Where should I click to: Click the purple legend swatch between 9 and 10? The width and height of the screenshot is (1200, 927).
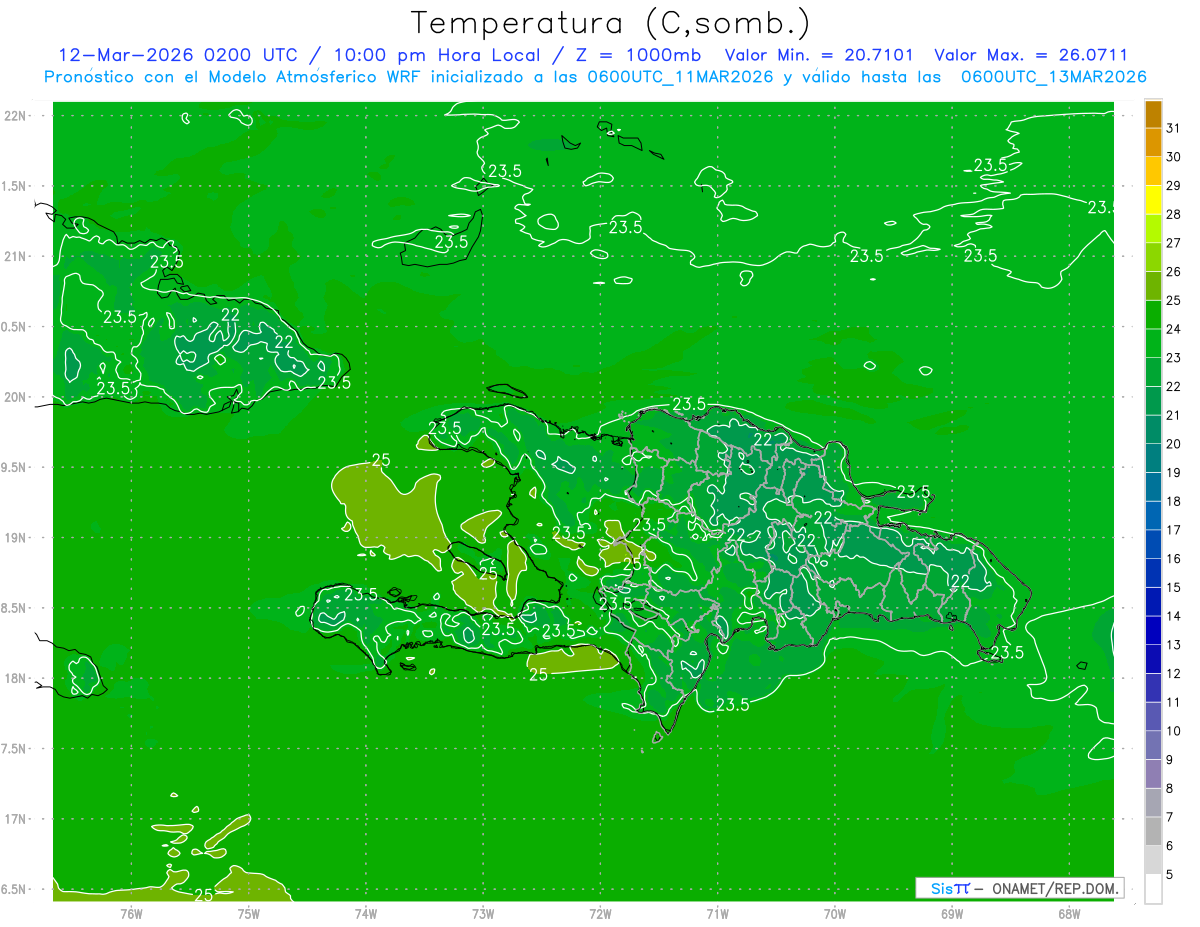click(x=1153, y=745)
